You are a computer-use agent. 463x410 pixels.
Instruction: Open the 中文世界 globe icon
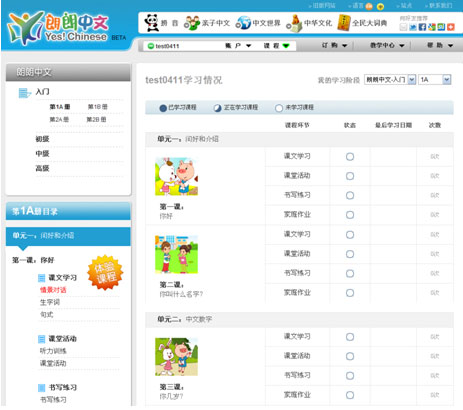click(x=243, y=23)
